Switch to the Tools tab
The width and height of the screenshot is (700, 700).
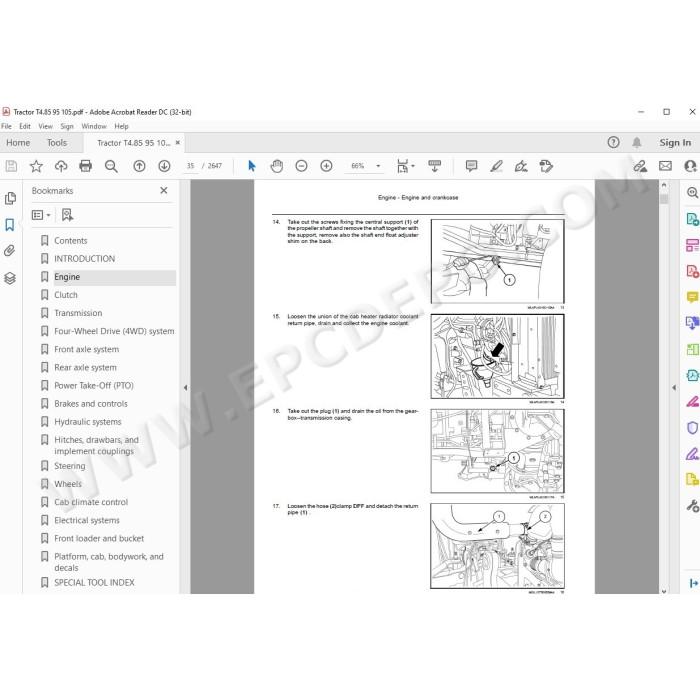57,143
